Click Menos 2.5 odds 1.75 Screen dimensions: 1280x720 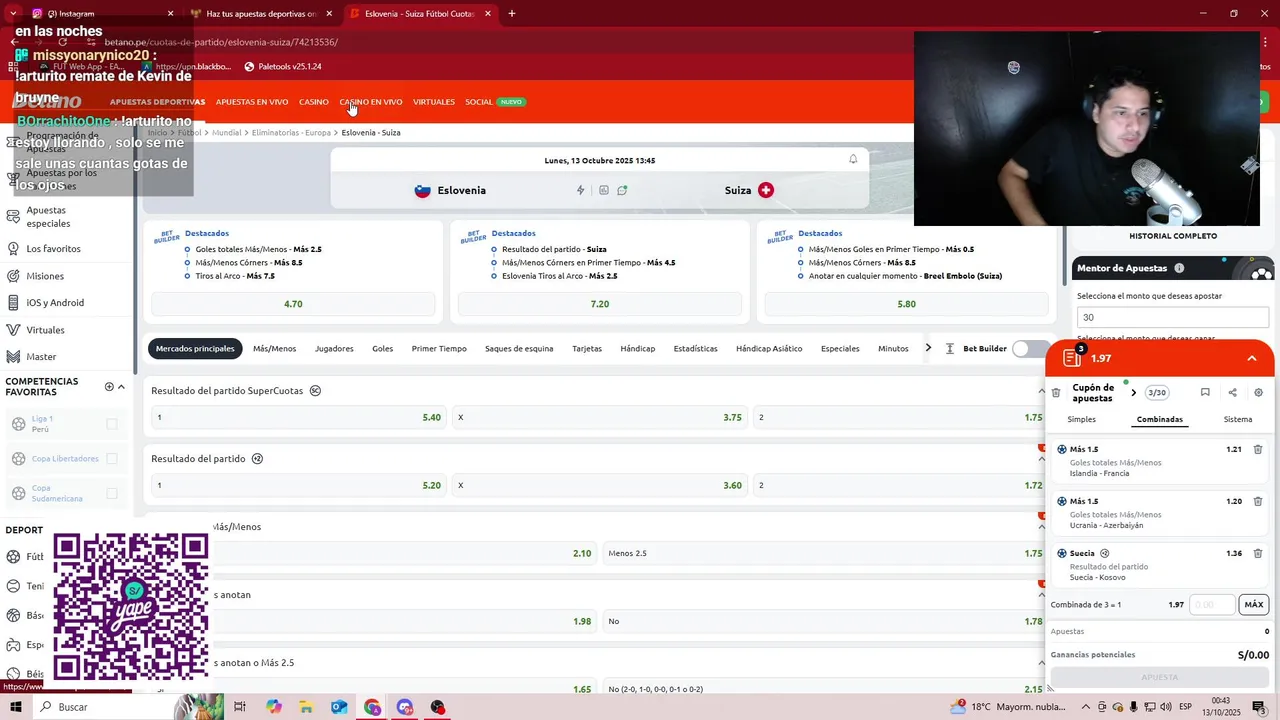pos(824,553)
